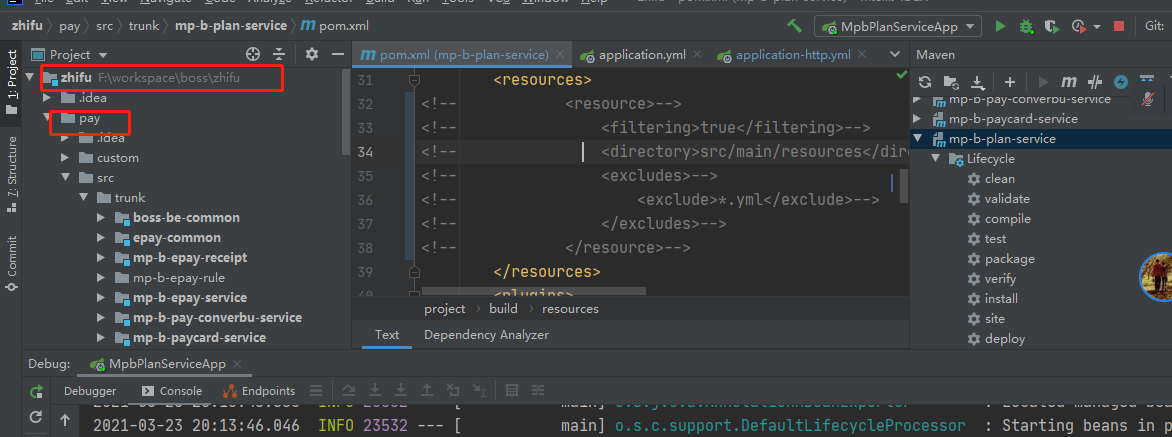
Task: Click Step Over in the debug toolbar
Action: [348, 391]
